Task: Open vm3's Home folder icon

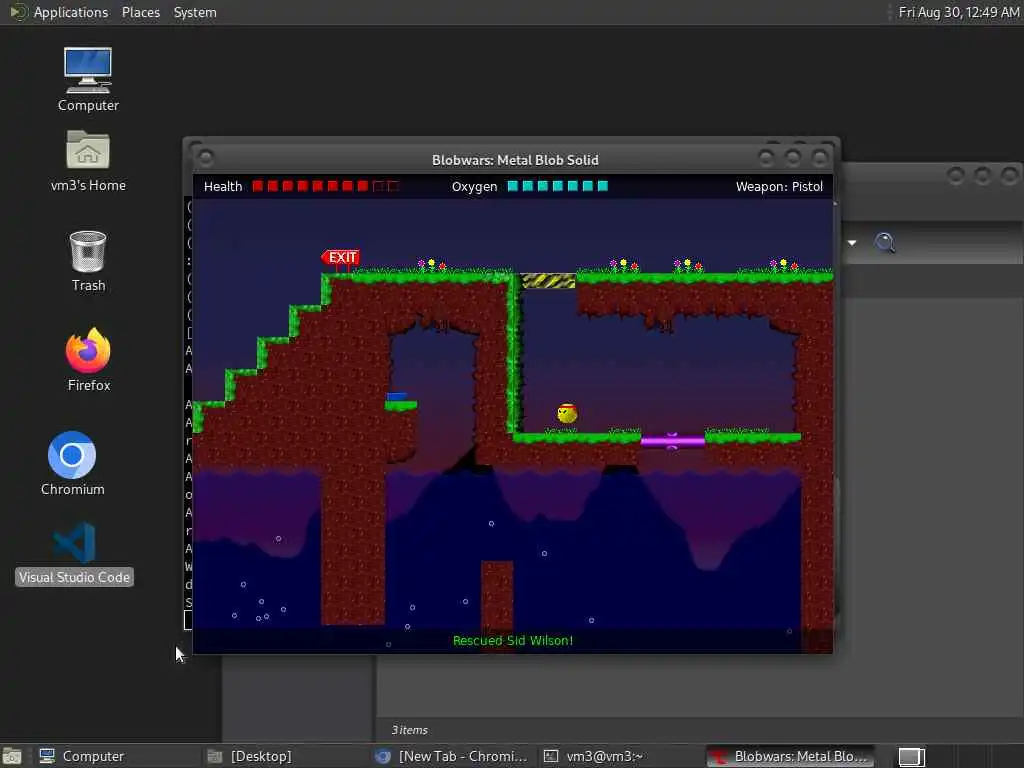Action: pyautogui.click(x=88, y=161)
